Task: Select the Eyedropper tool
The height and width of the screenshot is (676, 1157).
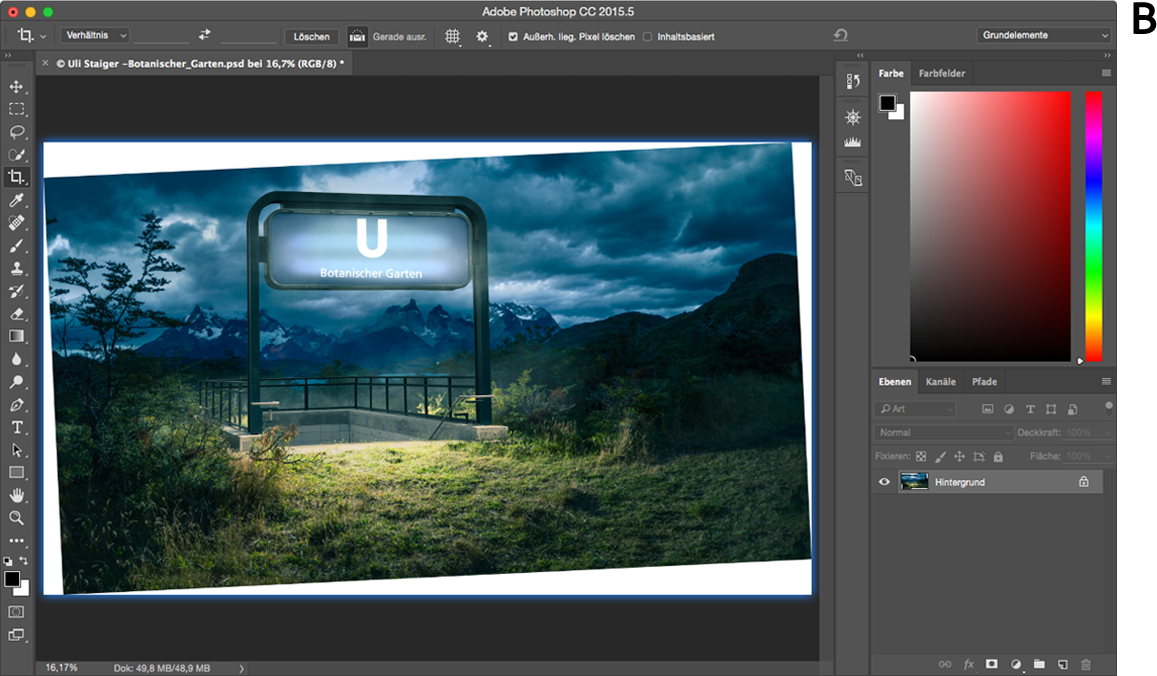Action: (x=16, y=200)
